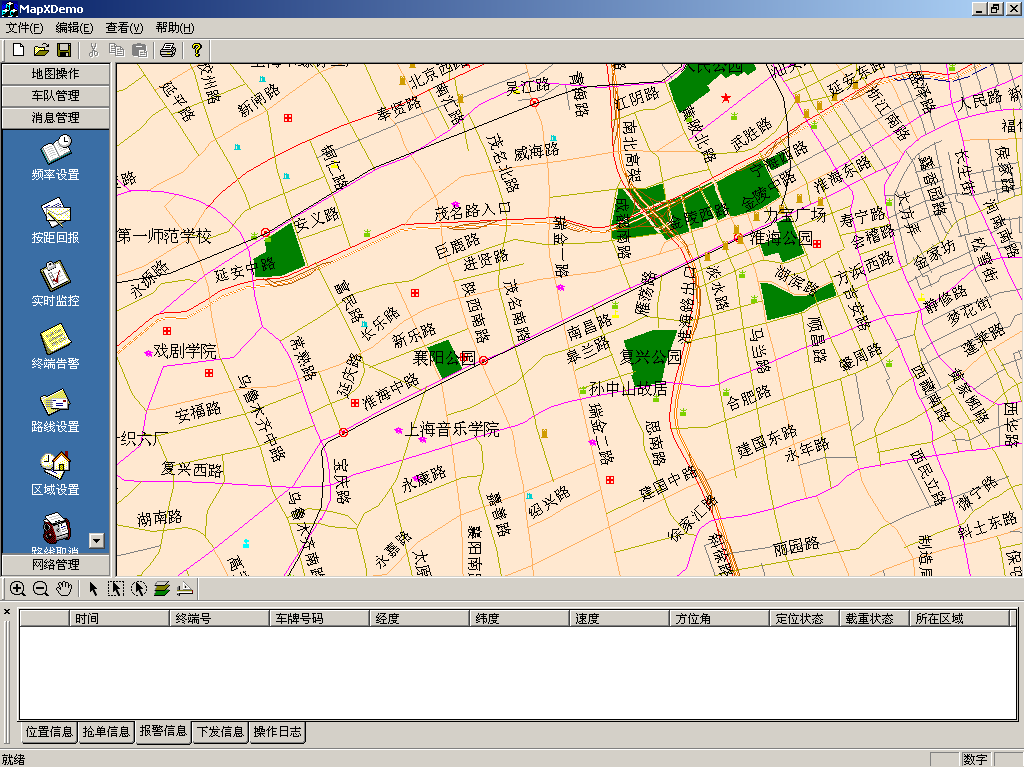This screenshot has height=768, width=1024.
Task: Open 按距回报 in the sidebar
Action: click(x=56, y=221)
